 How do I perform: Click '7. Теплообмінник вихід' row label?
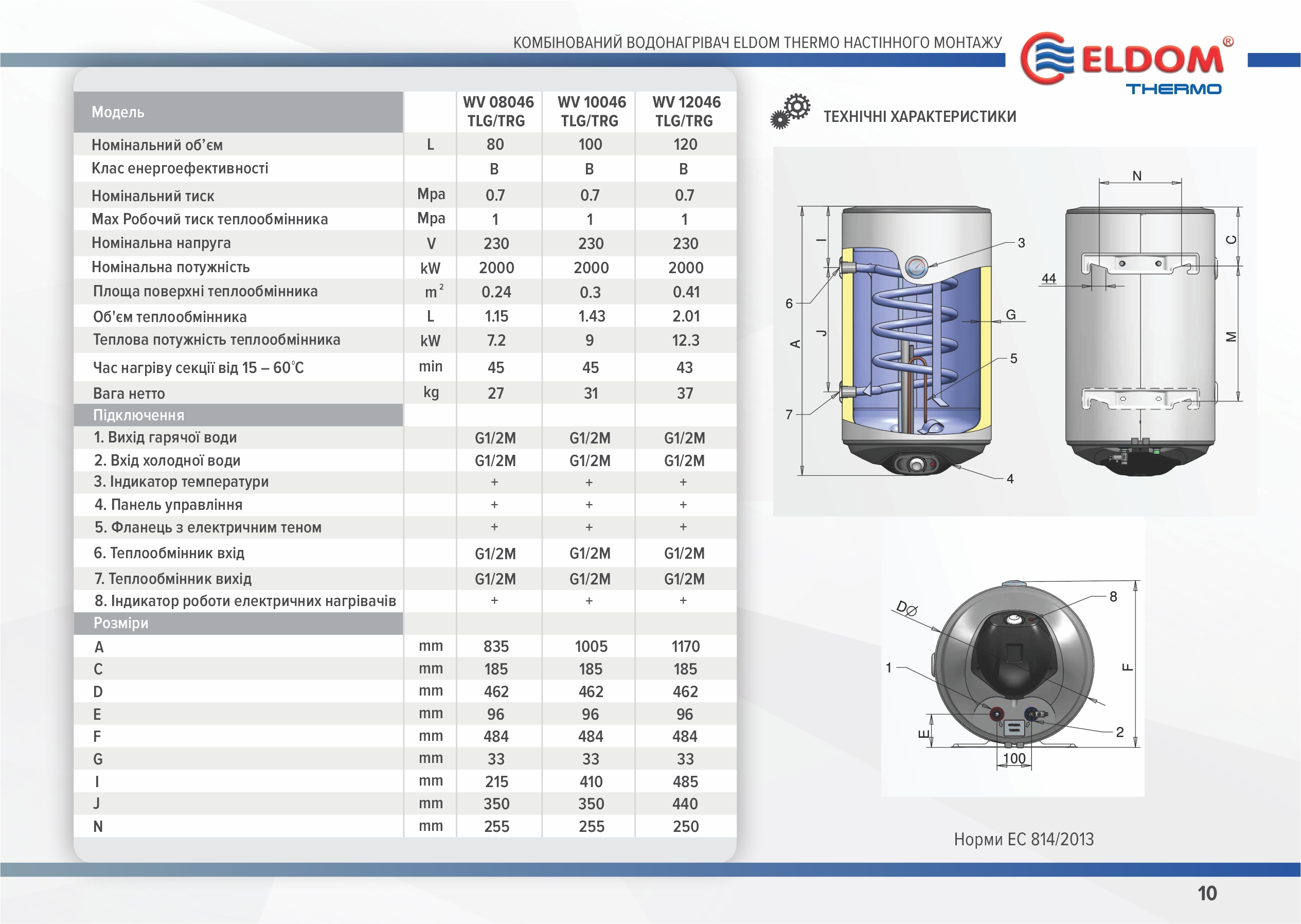173,579
